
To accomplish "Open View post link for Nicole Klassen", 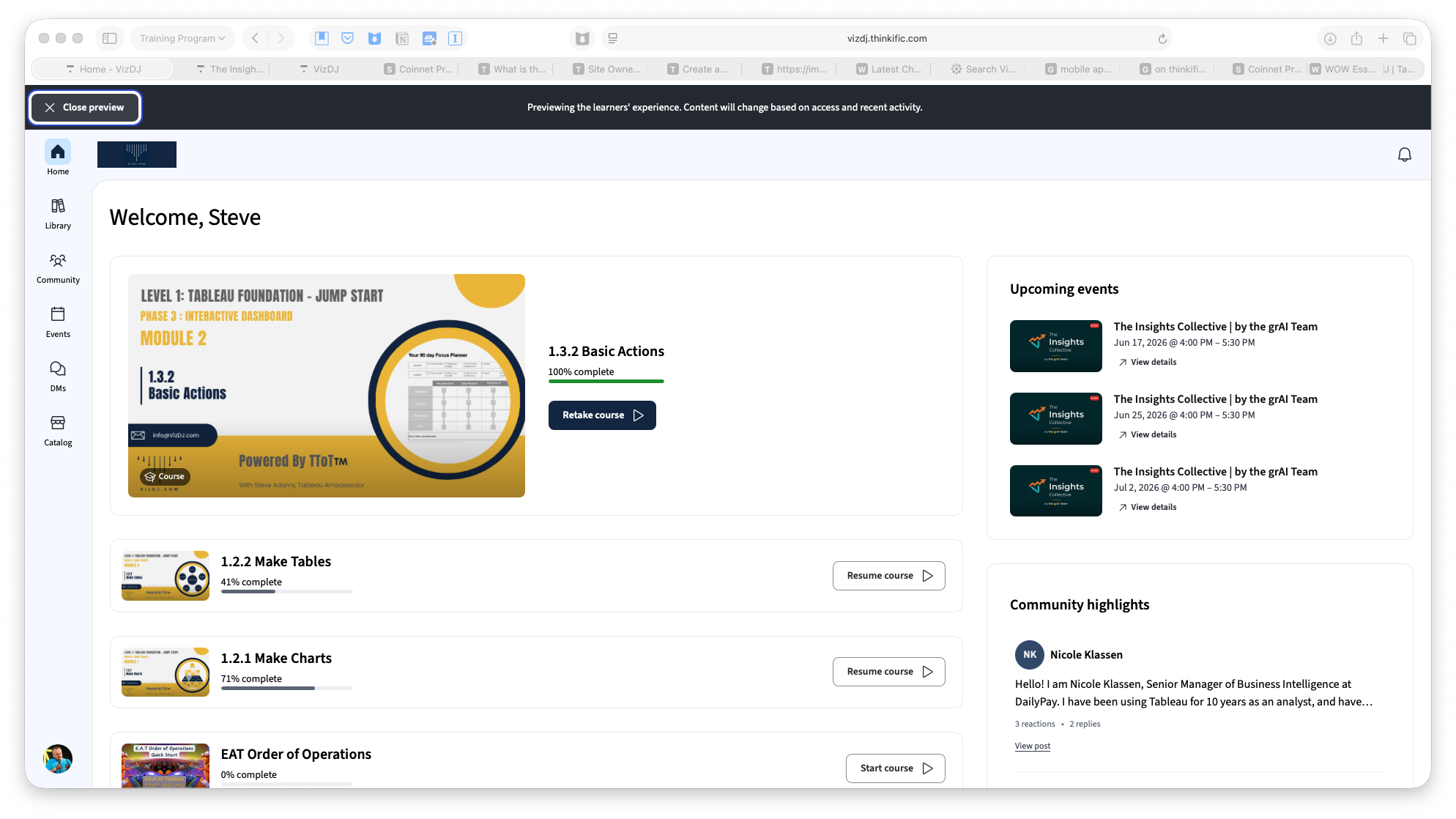I will tap(1032, 746).
